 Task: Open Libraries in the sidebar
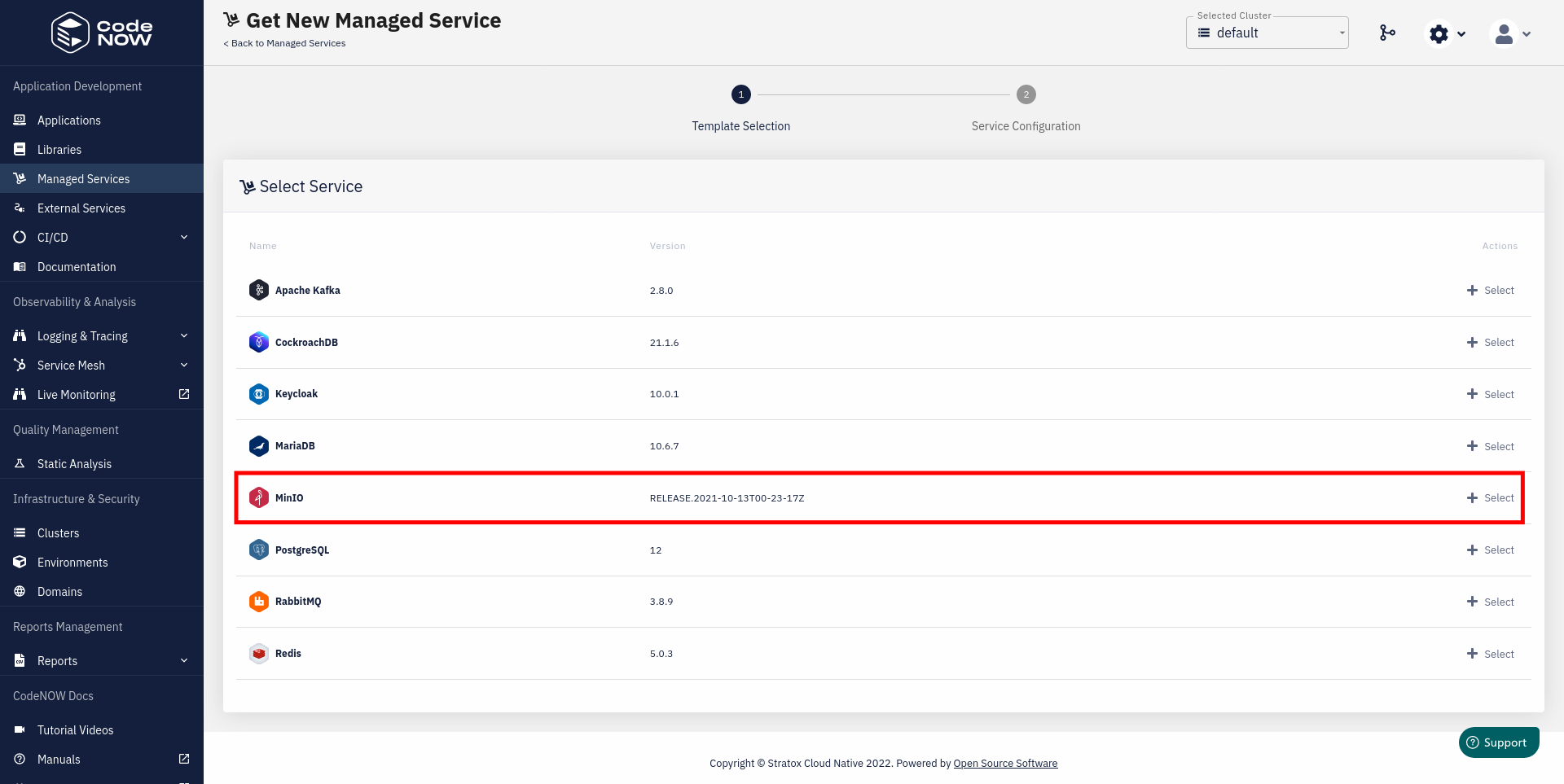point(102,149)
